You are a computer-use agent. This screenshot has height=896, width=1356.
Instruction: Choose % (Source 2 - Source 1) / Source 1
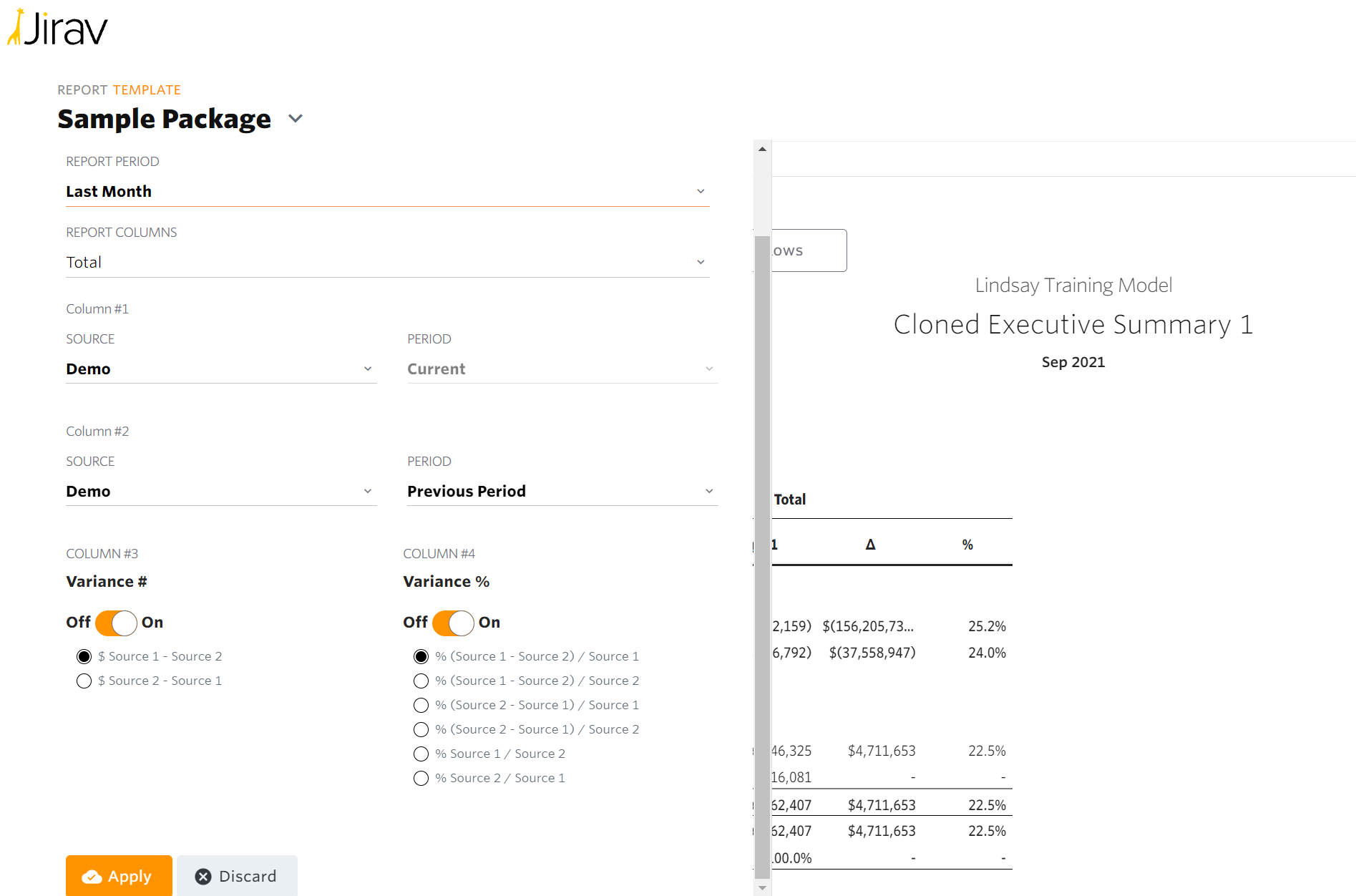pos(421,706)
